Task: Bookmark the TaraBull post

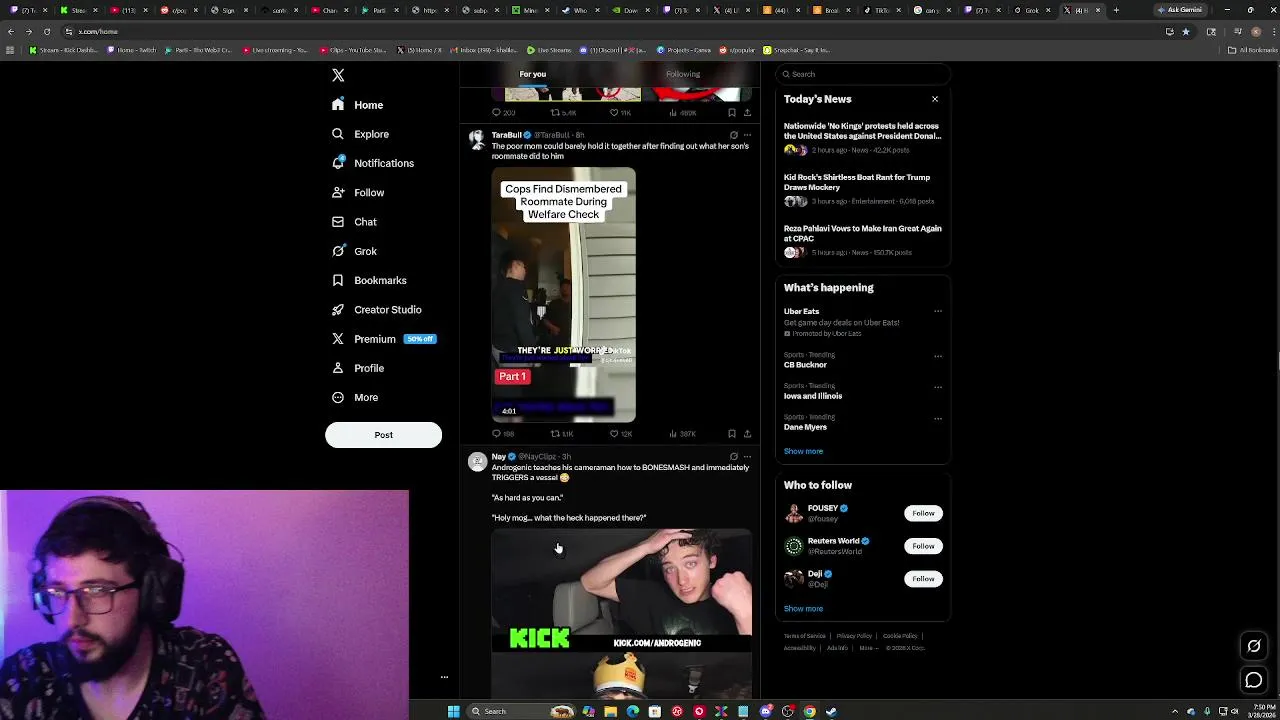Action: (732, 434)
